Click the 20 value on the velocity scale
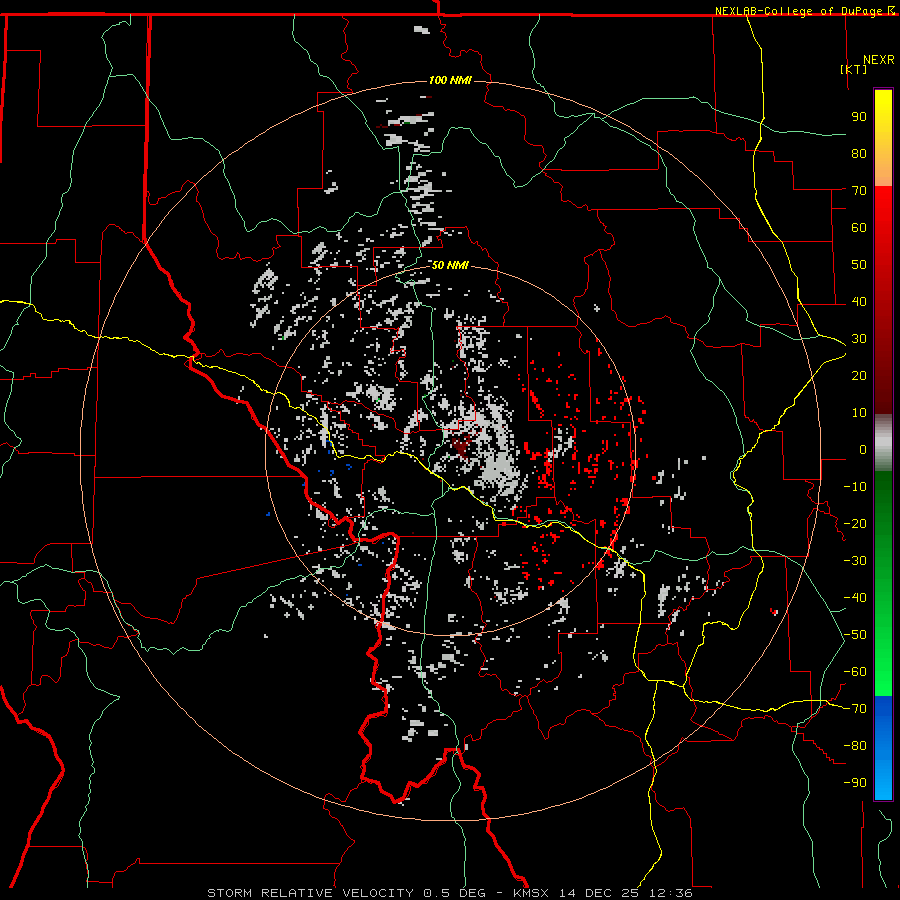 [x=859, y=375]
